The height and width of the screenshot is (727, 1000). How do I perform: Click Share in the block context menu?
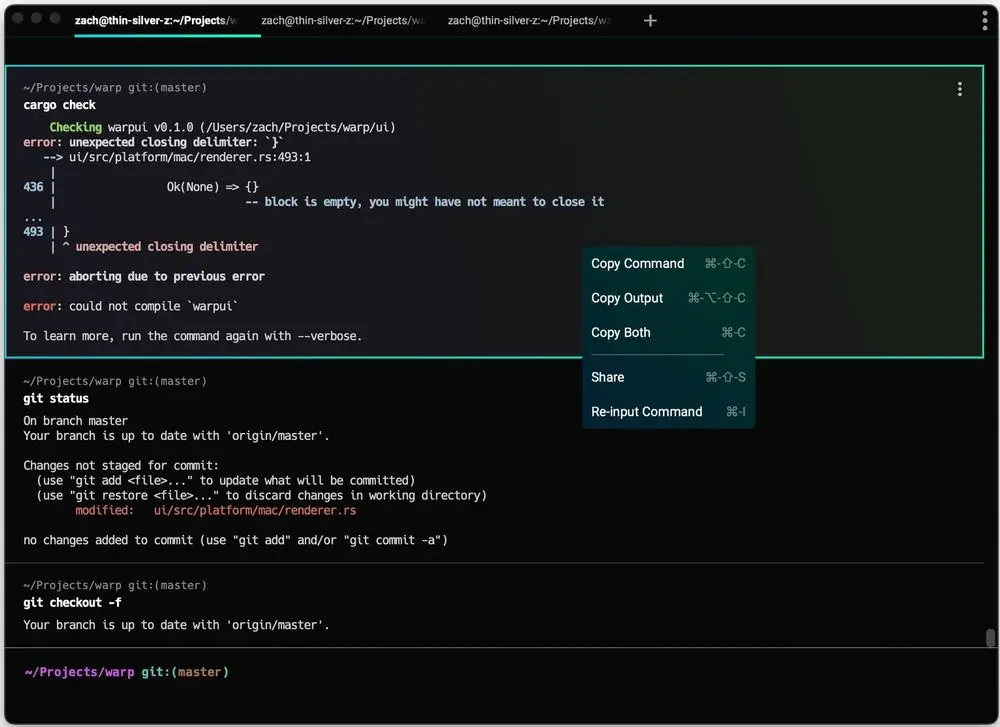coord(607,377)
